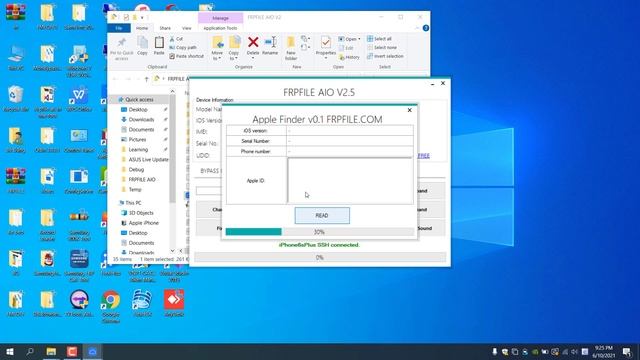This screenshot has height=360, width=640.
Task: Open the Manage contextual tab
Action: point(220,18)
